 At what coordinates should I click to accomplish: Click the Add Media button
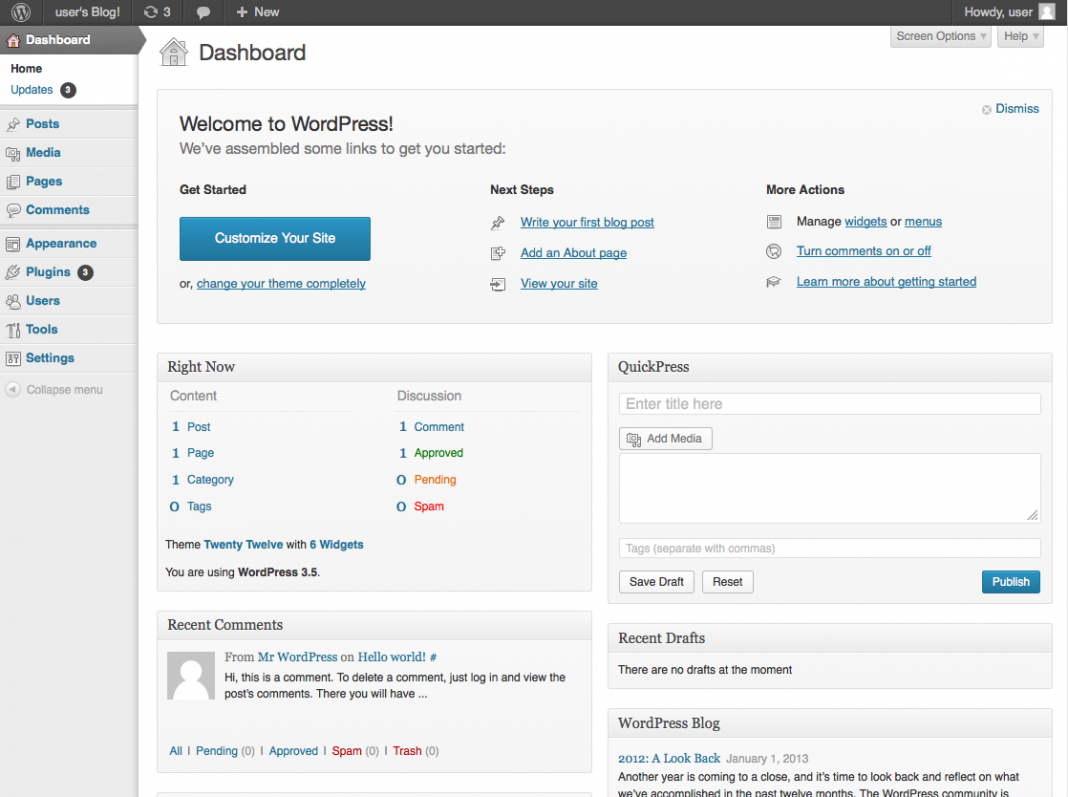(x=665, y=439)
